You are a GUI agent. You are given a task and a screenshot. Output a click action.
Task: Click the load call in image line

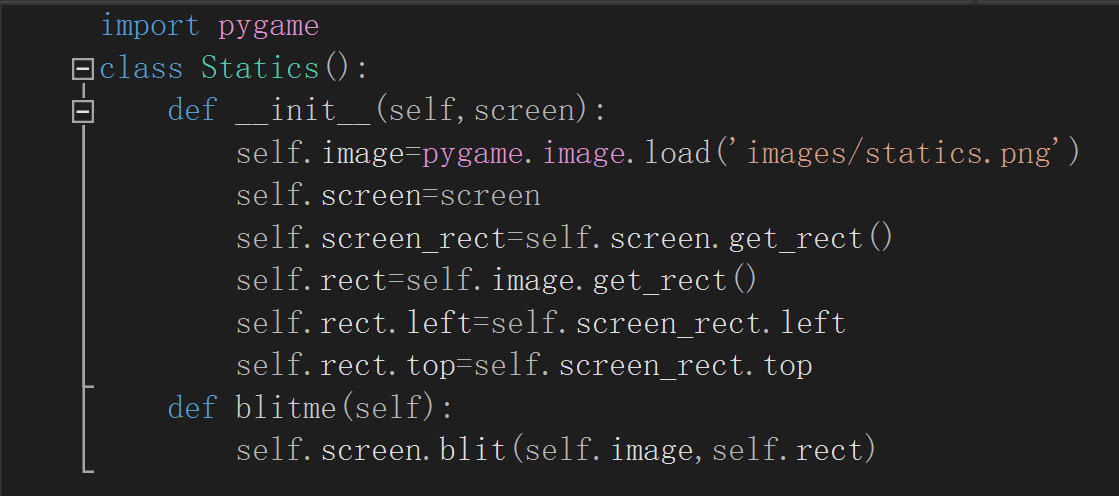(678, 153)
